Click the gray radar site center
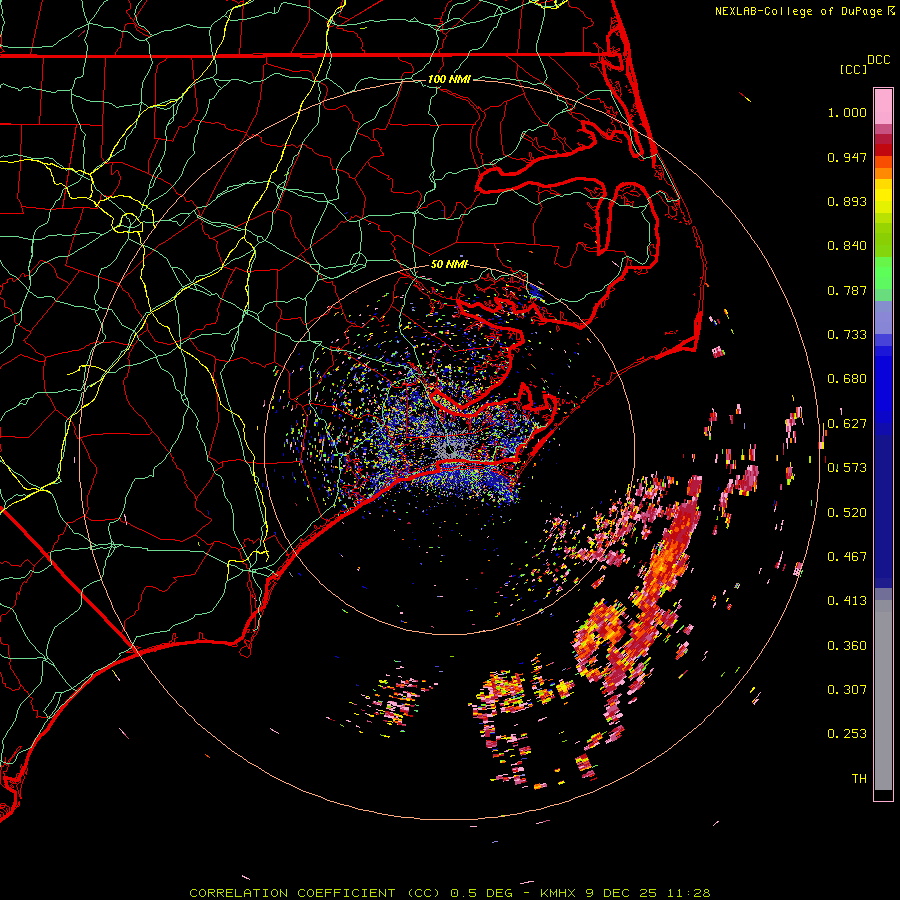Image resolution: width=900 pixels, height=900 pixels. (x=449, y=449)
